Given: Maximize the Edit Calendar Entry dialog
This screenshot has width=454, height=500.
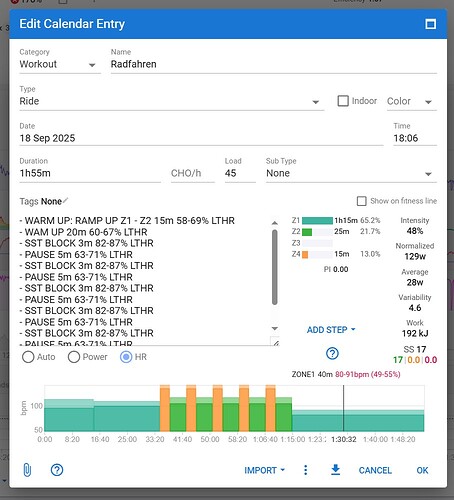Looking at the screenshot, I should (430, 24).
